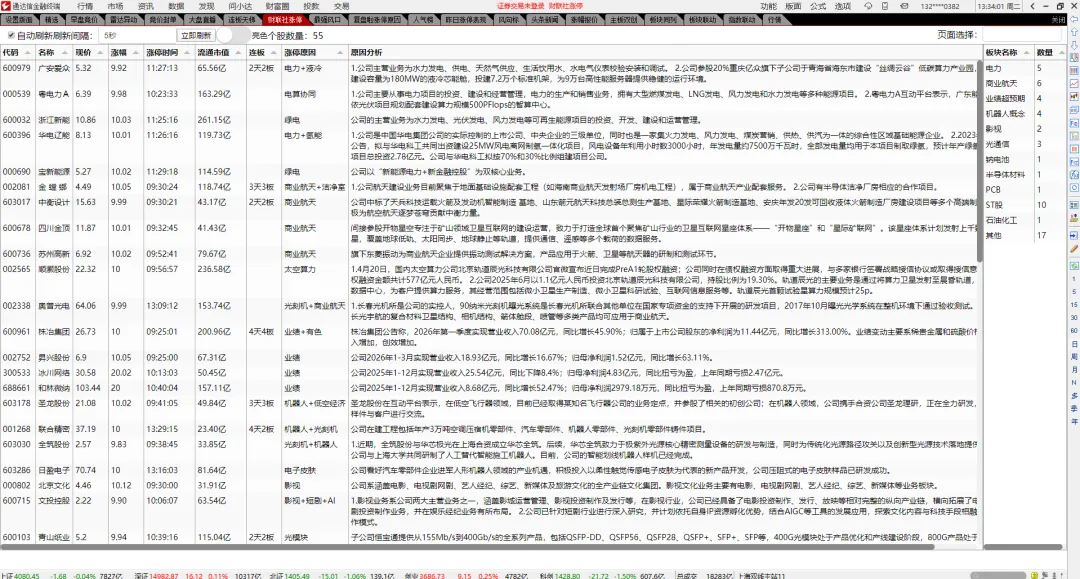
Task: Sort by 涨停时间 column header arrow
Action: [187, 52]
